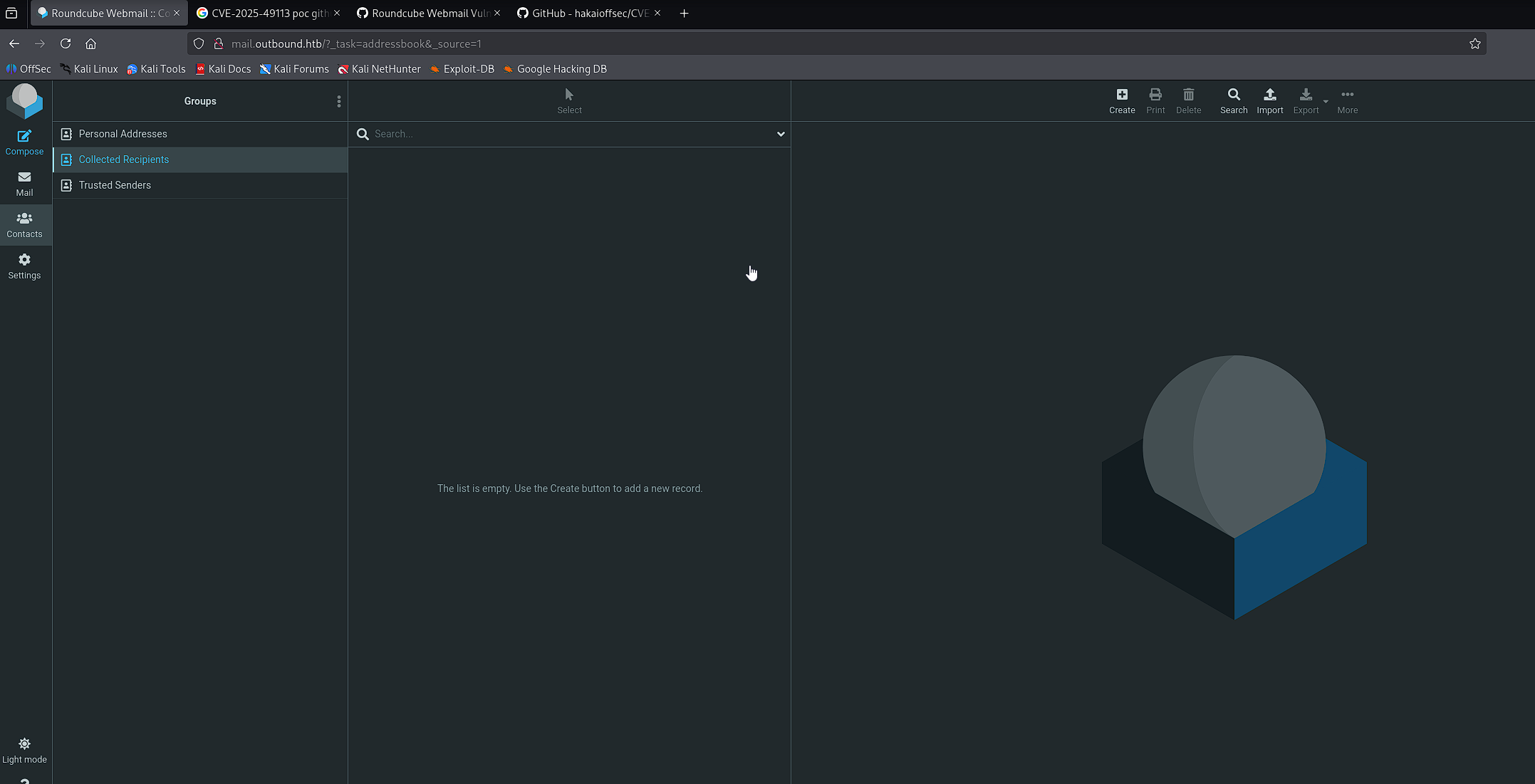Image resolution: width=1535 pixels, height=784 pixels.
Task: Switch to CVE-2025-49113 poc Google tab
Action: click(262, 13)
